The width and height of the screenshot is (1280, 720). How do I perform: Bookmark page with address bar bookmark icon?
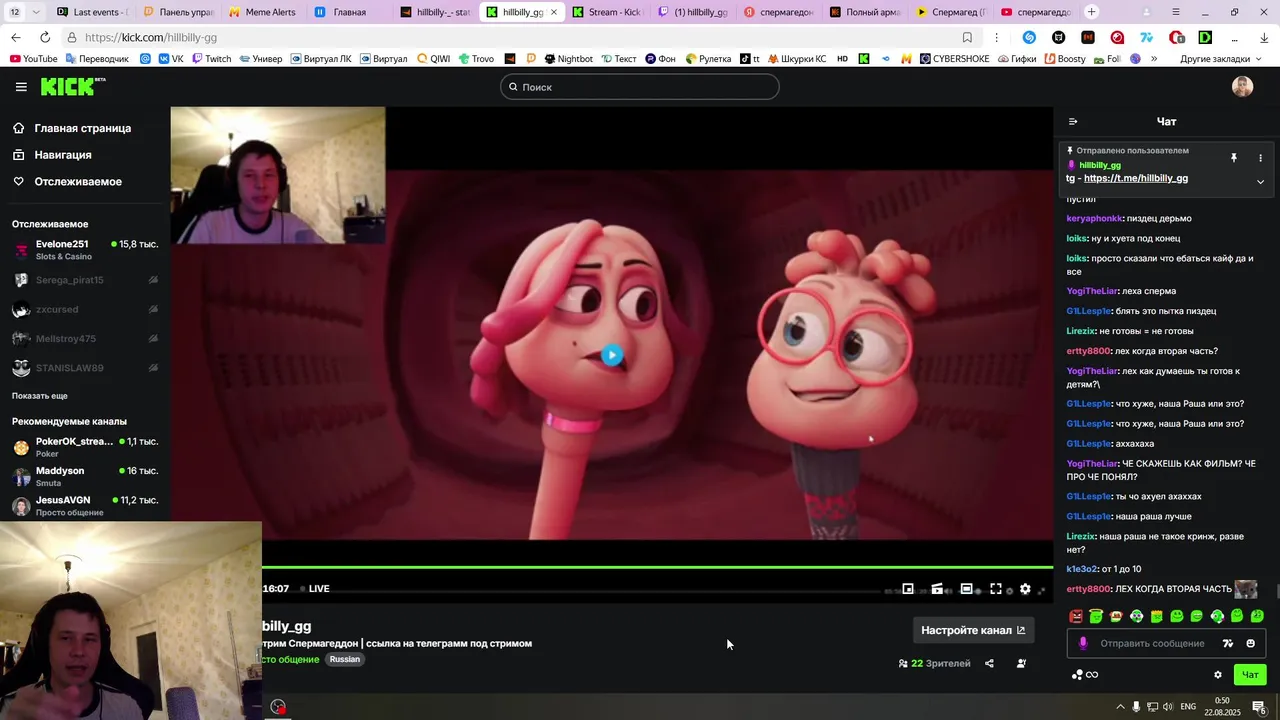coord(967,37)
